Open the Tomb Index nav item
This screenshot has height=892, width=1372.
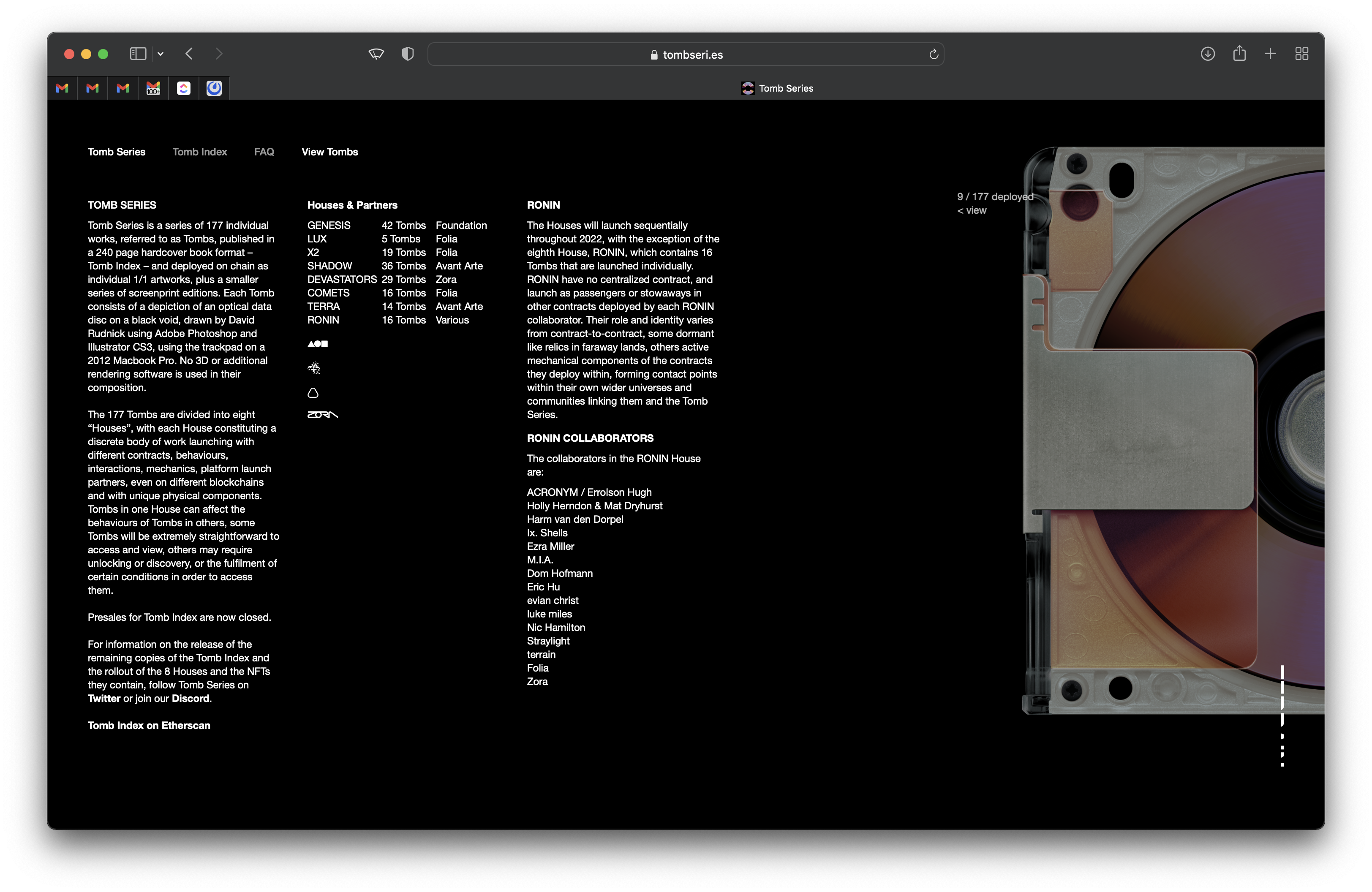pos(199,152)
